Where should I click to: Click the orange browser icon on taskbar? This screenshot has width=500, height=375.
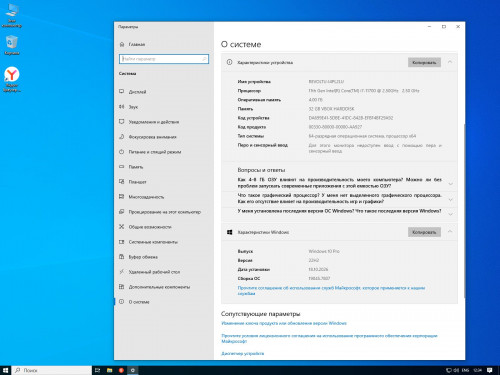pyautogui.click(x=121, y=370)
